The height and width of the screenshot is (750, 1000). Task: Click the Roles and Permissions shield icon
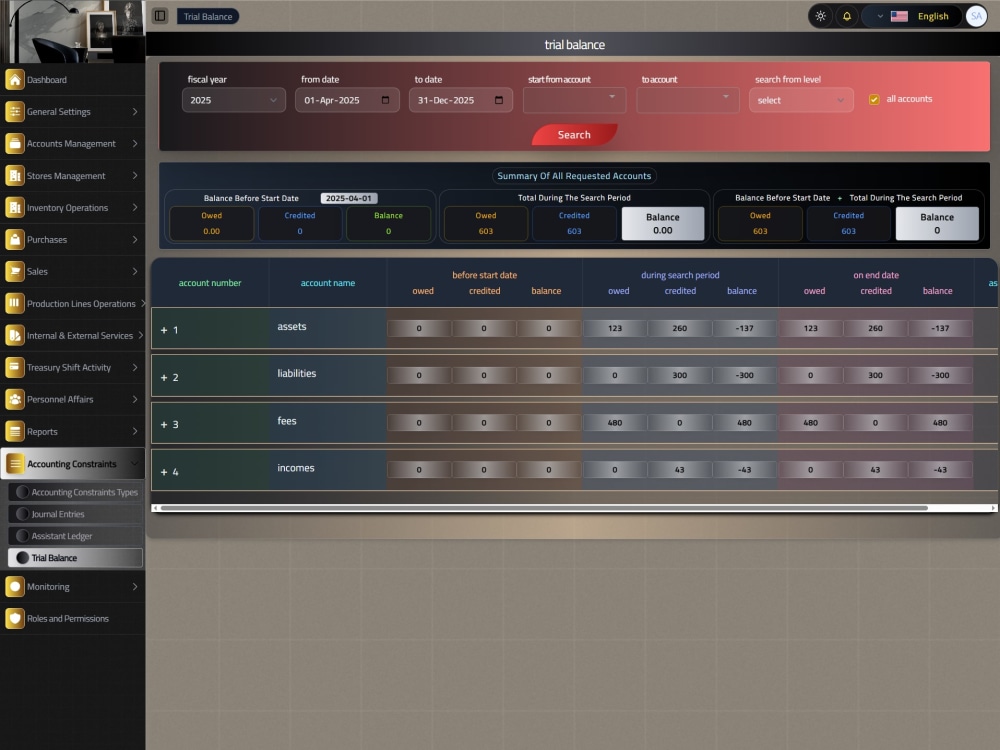click(15, 618)
